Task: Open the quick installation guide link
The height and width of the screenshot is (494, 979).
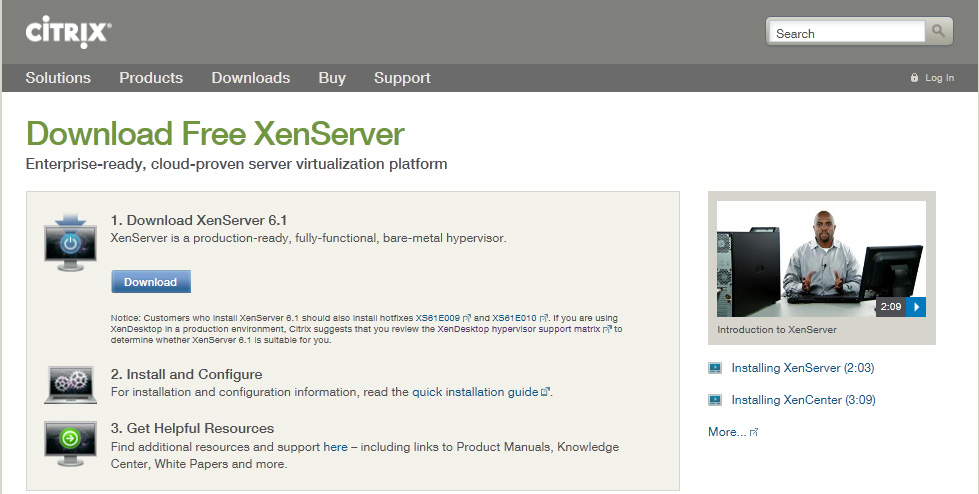Action: [x=475, y=392]
